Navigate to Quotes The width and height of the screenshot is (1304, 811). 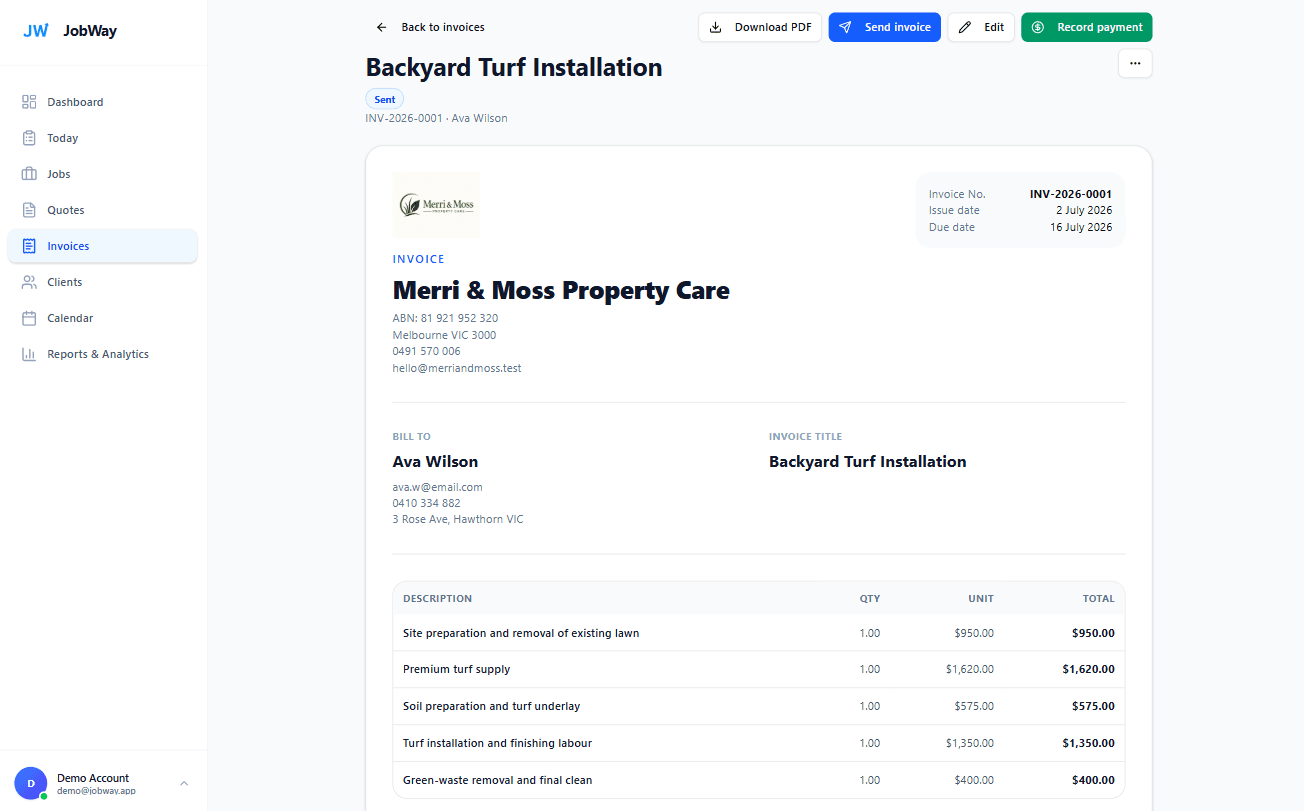point(102,210)
